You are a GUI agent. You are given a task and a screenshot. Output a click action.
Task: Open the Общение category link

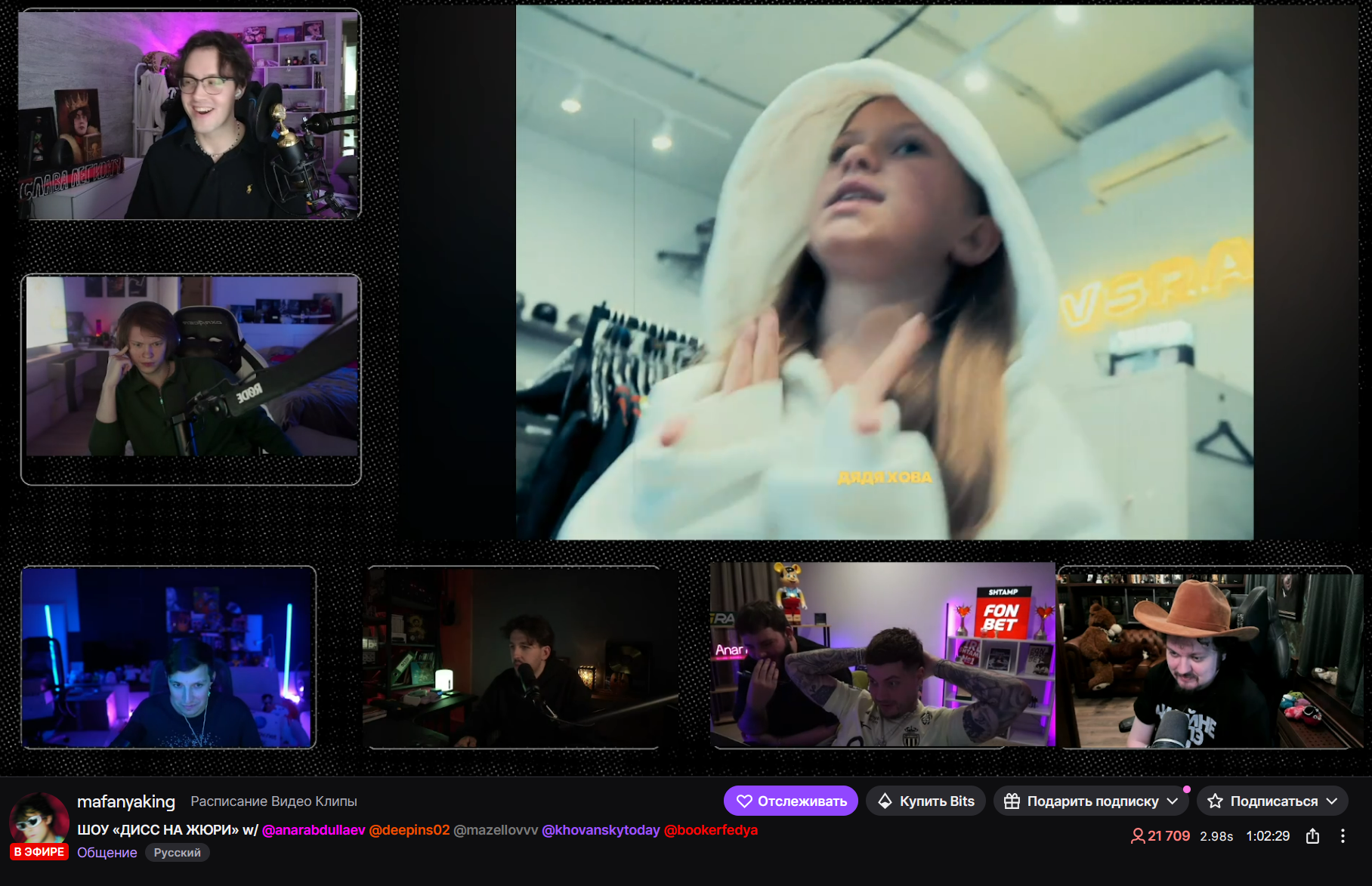point(107,853)
